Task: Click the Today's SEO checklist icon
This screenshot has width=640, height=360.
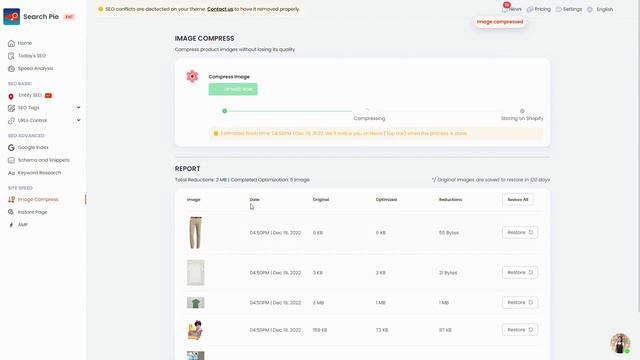Action: pyautogui.click(x=11, y=56)
